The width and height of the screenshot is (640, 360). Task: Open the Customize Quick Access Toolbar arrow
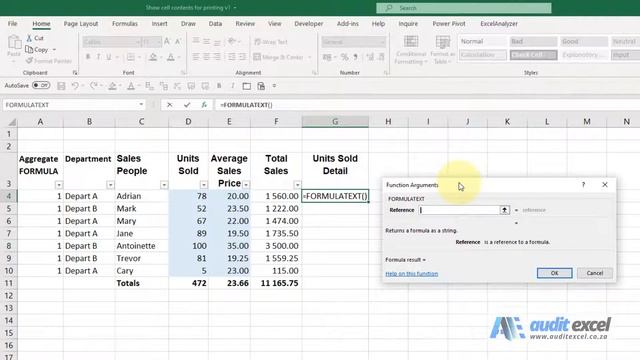274,86
